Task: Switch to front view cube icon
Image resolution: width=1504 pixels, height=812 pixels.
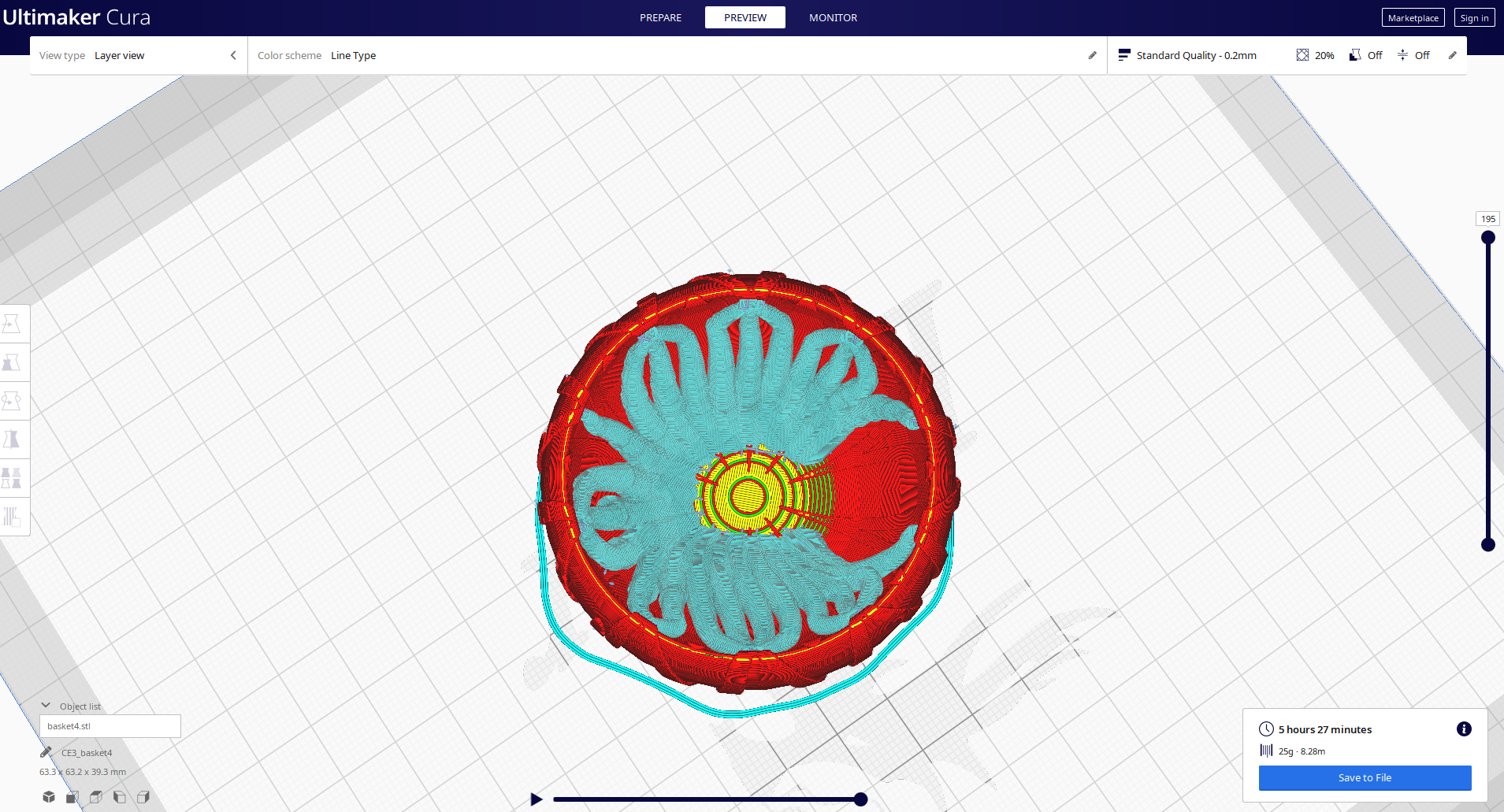Action: (72, 797)
